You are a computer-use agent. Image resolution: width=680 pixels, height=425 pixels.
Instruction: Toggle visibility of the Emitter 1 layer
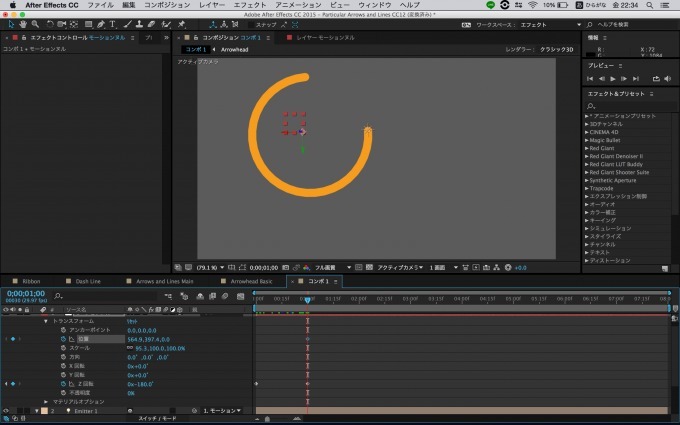click(6, 411)
